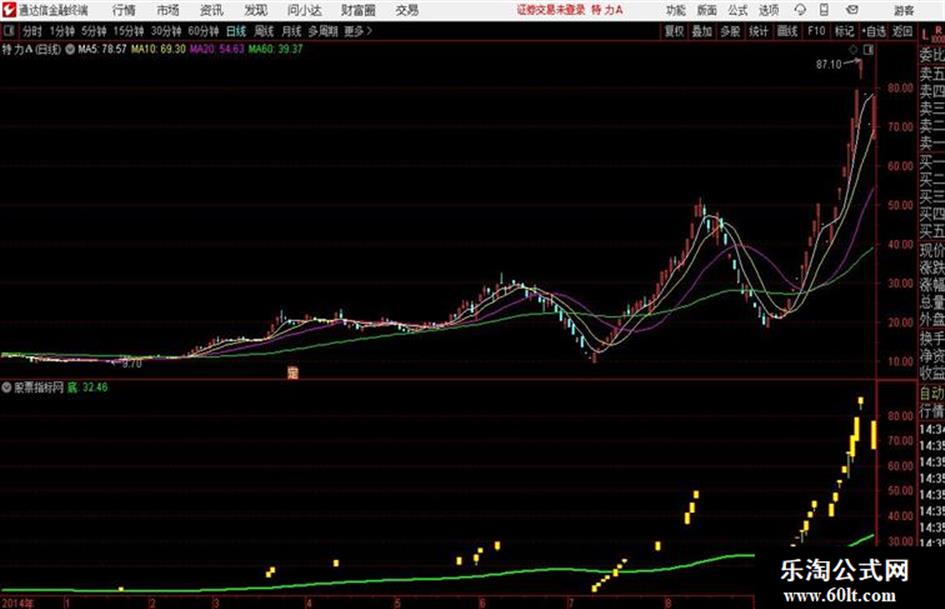Open the 市场 menu

168,10
